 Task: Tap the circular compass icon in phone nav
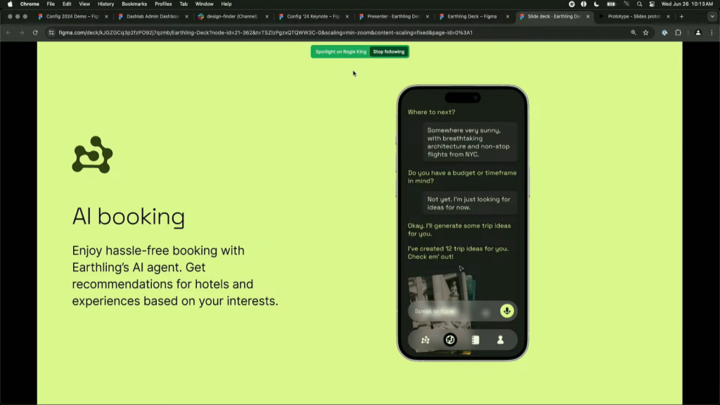coord(450,340)
